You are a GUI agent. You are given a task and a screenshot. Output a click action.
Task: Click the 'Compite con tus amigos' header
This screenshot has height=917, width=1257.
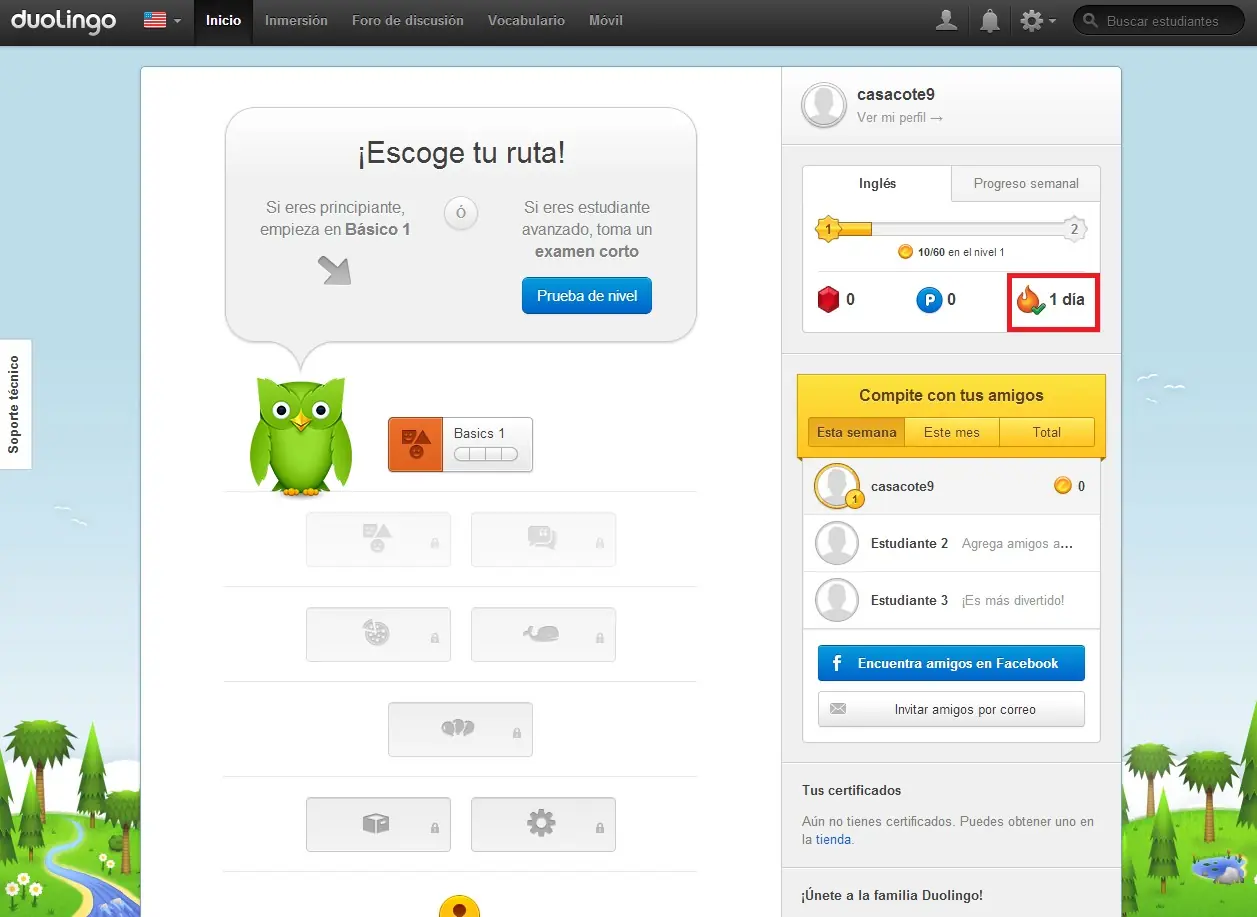pos(951,395)
